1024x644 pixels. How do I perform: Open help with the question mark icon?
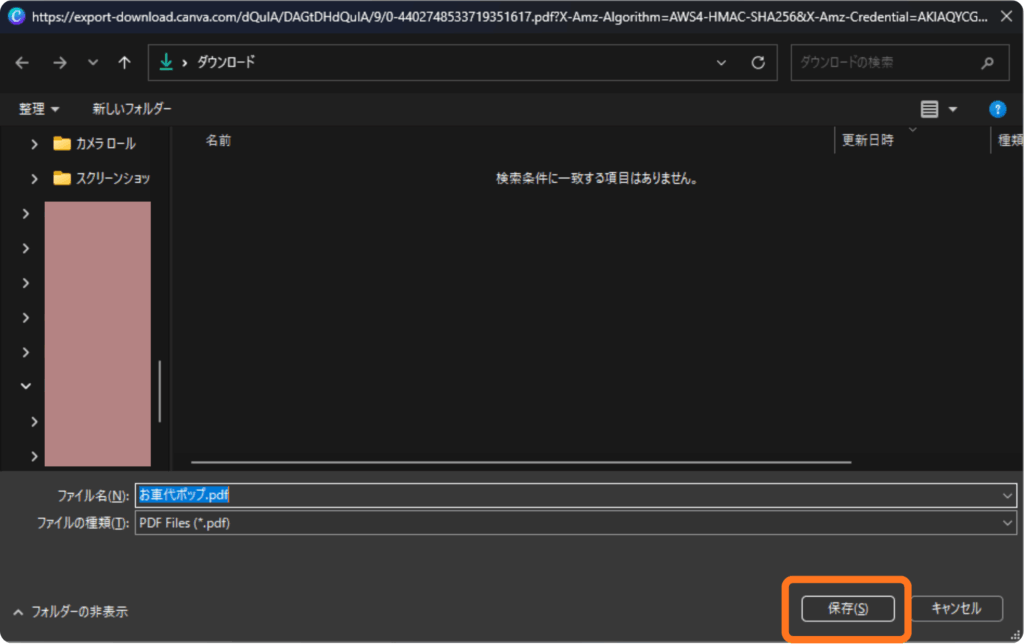(x=996, y=109)
